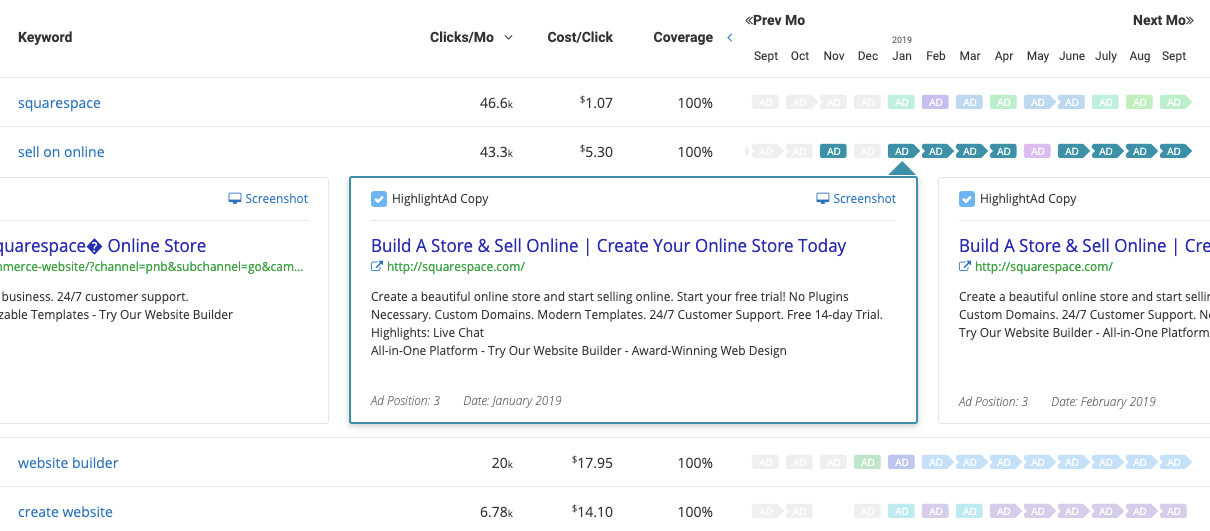Screen dimensions: 1210x531
Task: Click monitor icon beside January ad Screenshot
Action: [823, 199]
